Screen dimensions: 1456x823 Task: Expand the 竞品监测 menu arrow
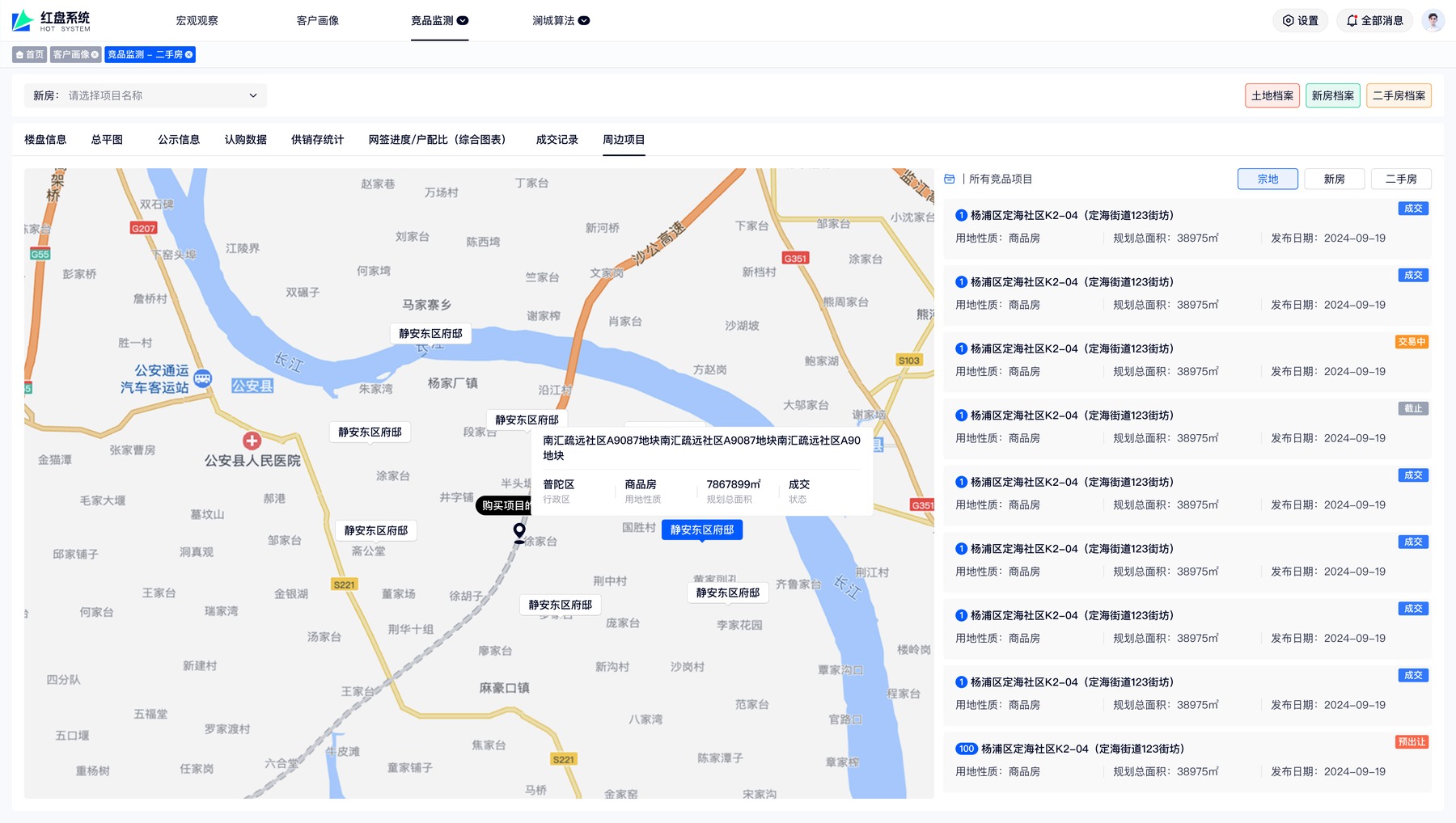tap(463, 21)
